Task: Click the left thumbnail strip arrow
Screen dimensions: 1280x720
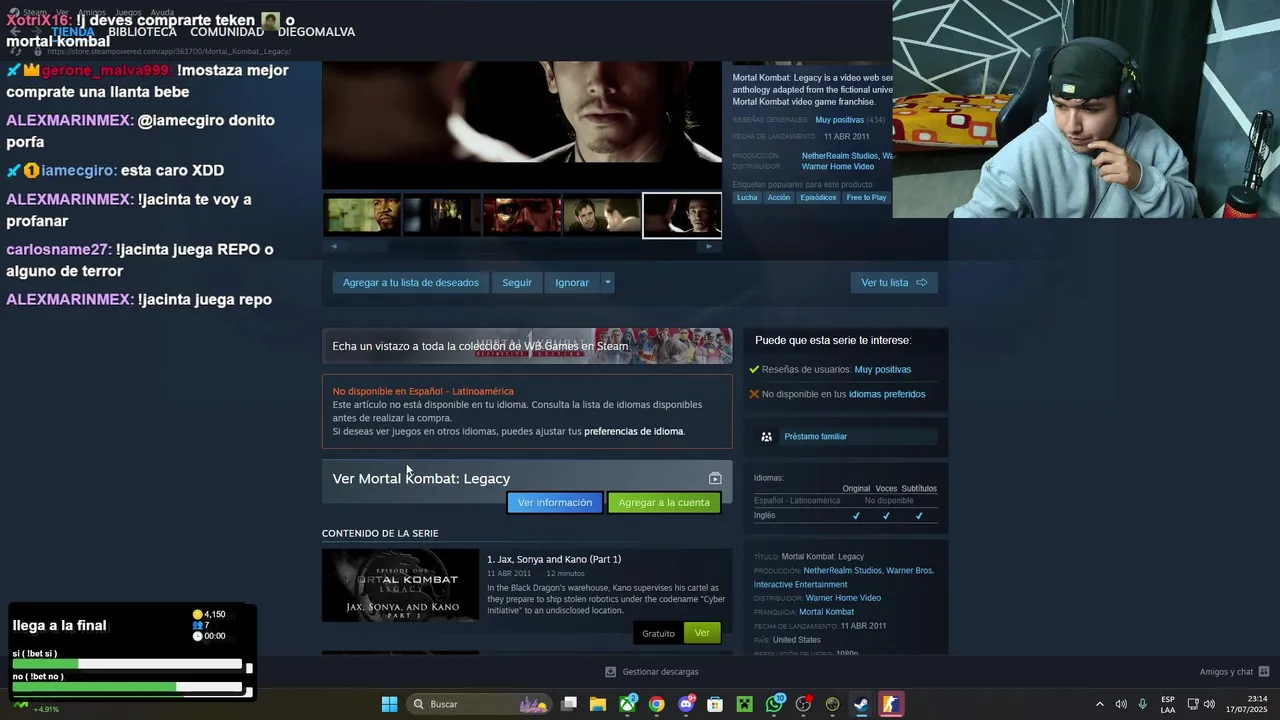Action: pyautogui.click(x=334, y=246)
